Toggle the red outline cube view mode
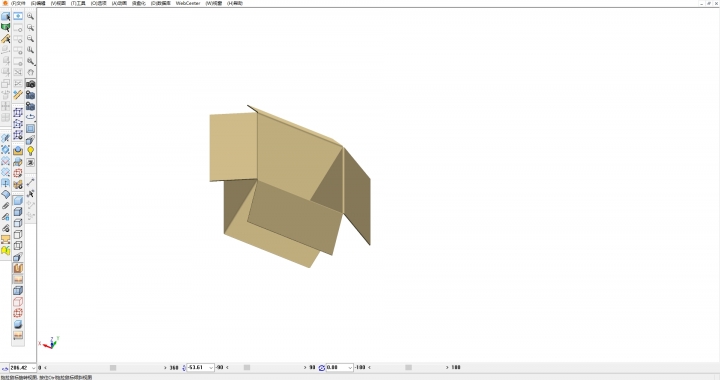720x380 pixels. 18,302
